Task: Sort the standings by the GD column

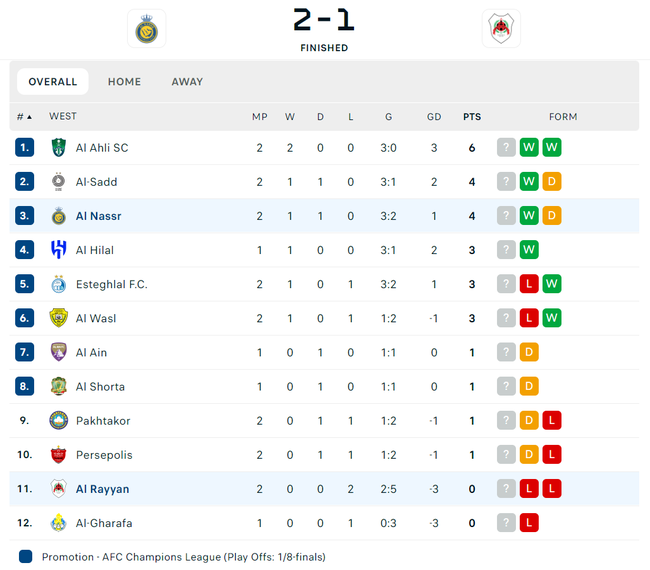Action: (434, 117)
